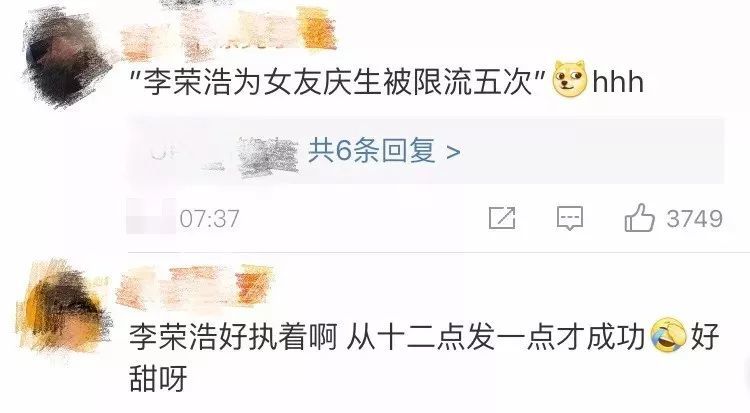Open the first commenter's dark avatar

65,57
